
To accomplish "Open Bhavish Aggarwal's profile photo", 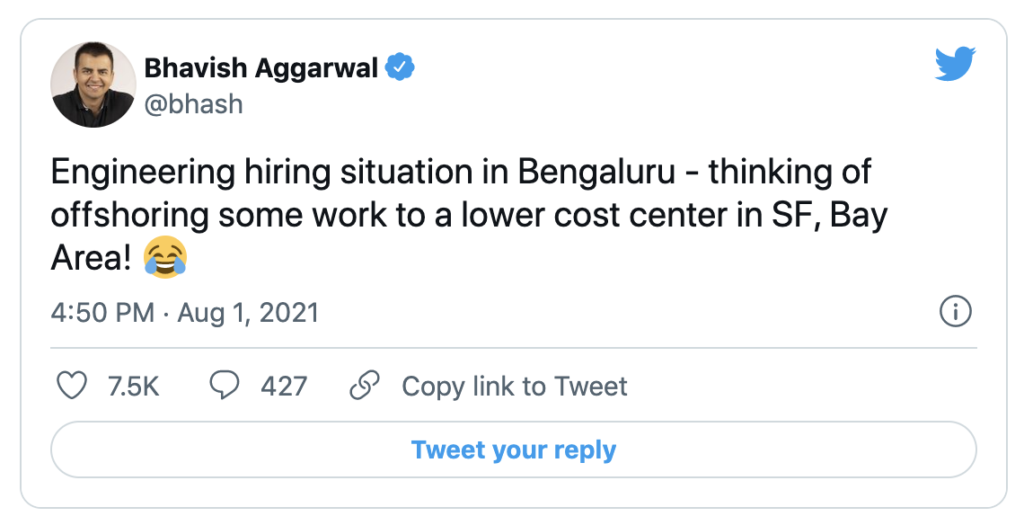I will (x=93, y=85).
